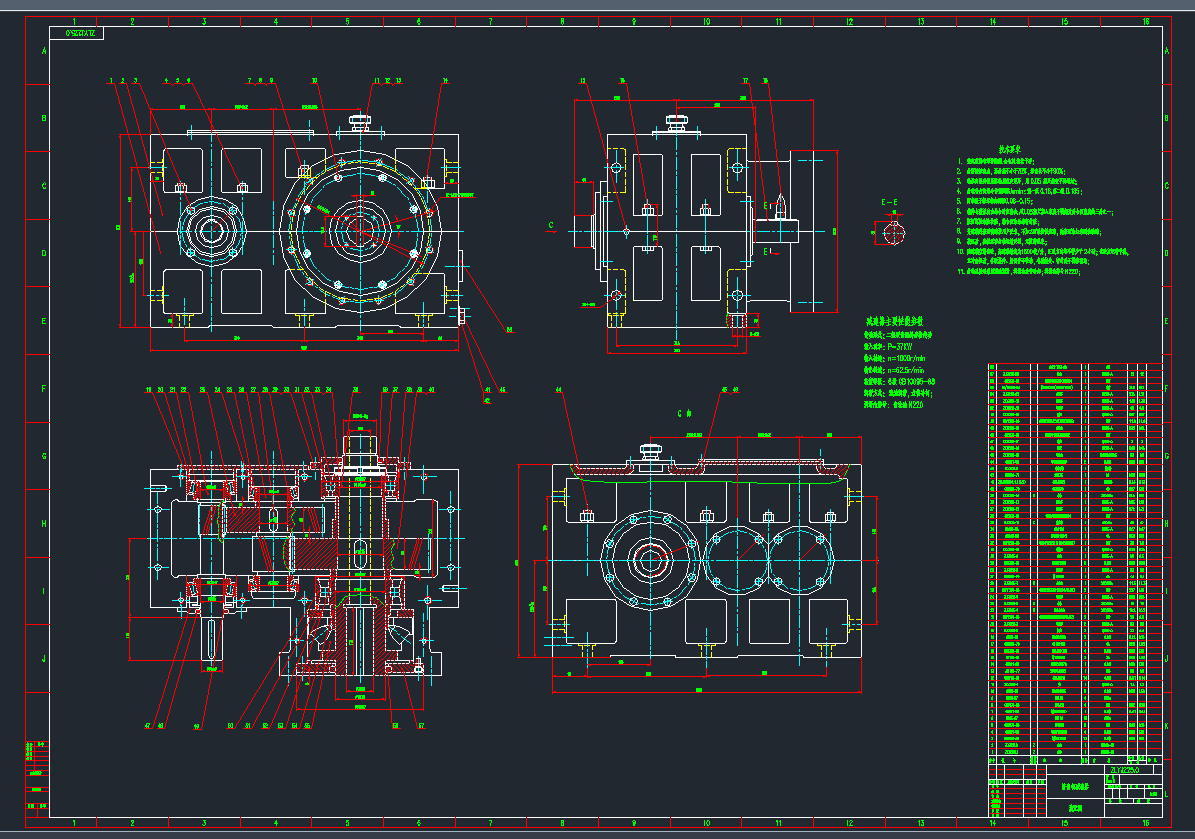
Task: Select balloon number 1 in front view
Action: (x=111, y=81)
